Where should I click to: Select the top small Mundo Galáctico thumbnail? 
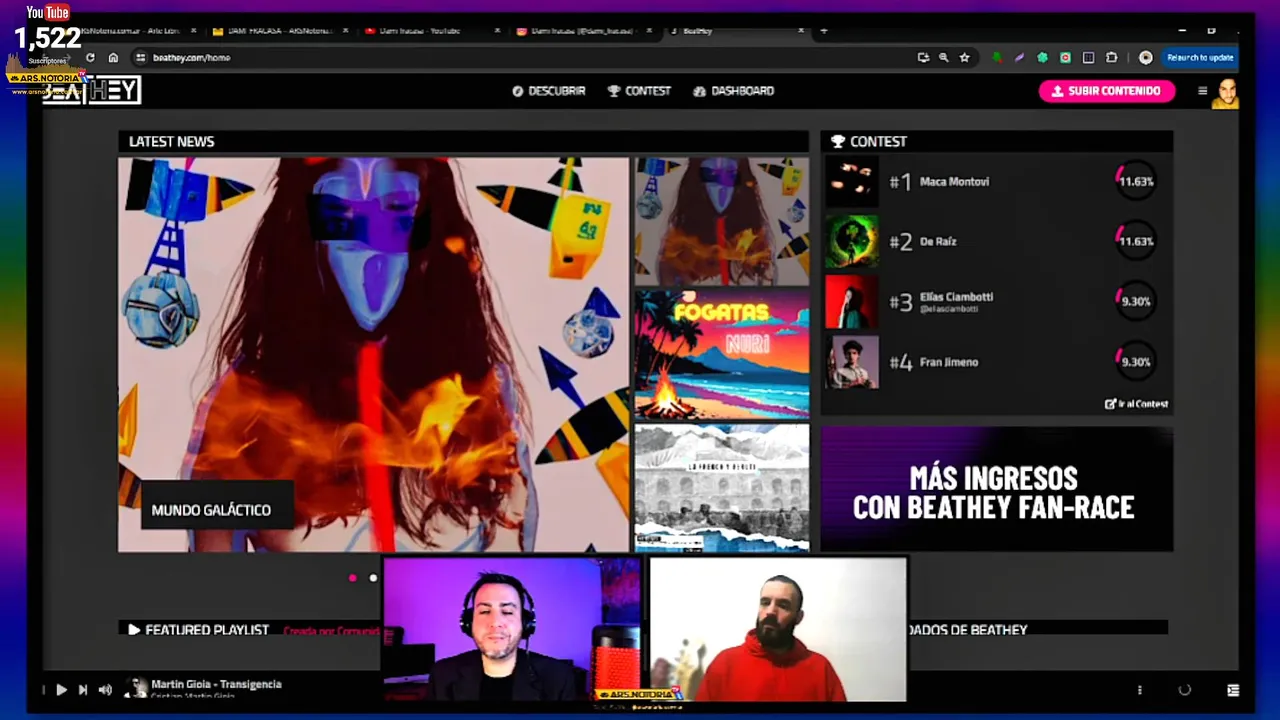(x=722, y=221)
